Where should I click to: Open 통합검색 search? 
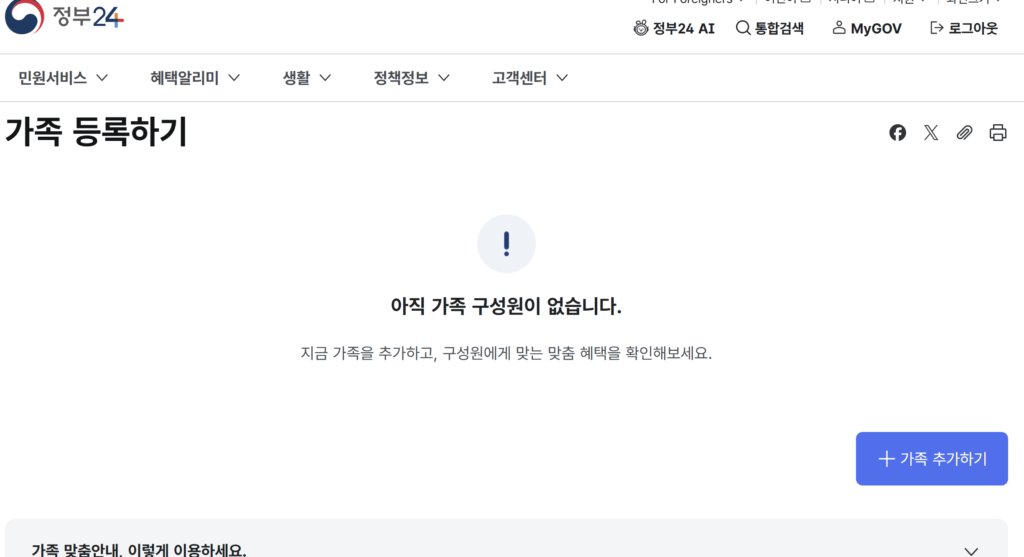[769, 28]
